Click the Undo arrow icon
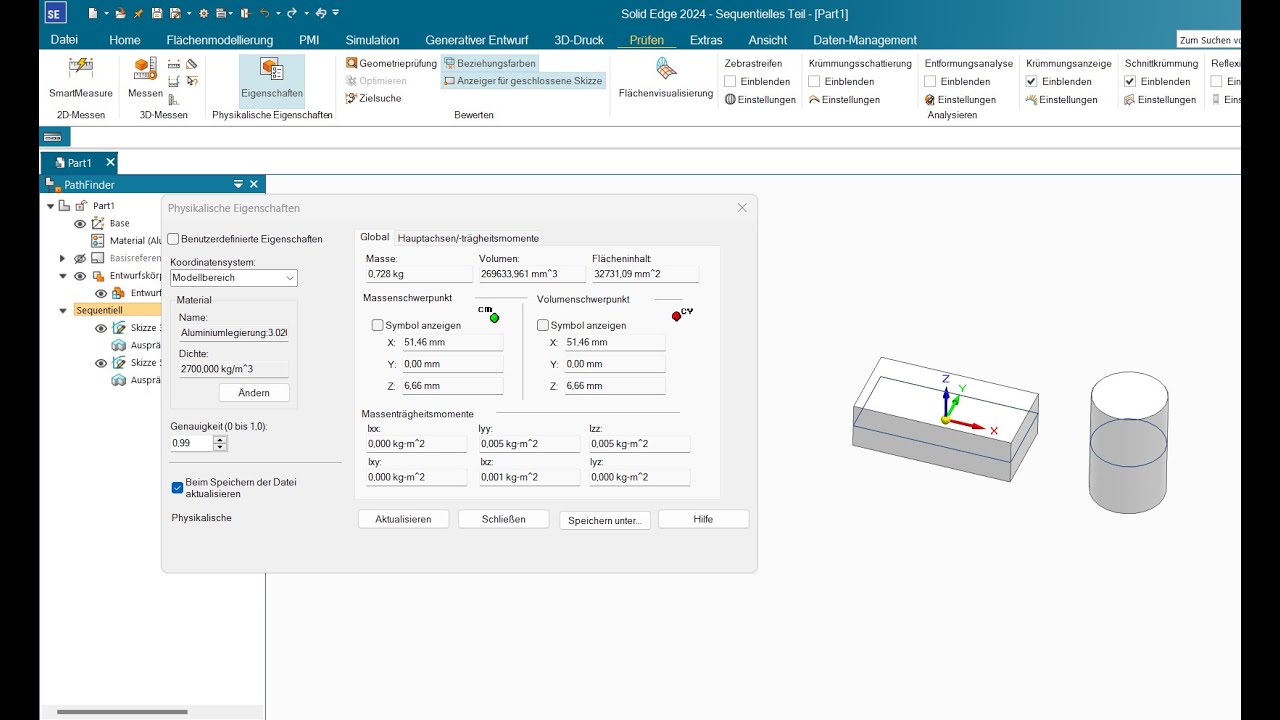1280x720 pixels. 264,13
